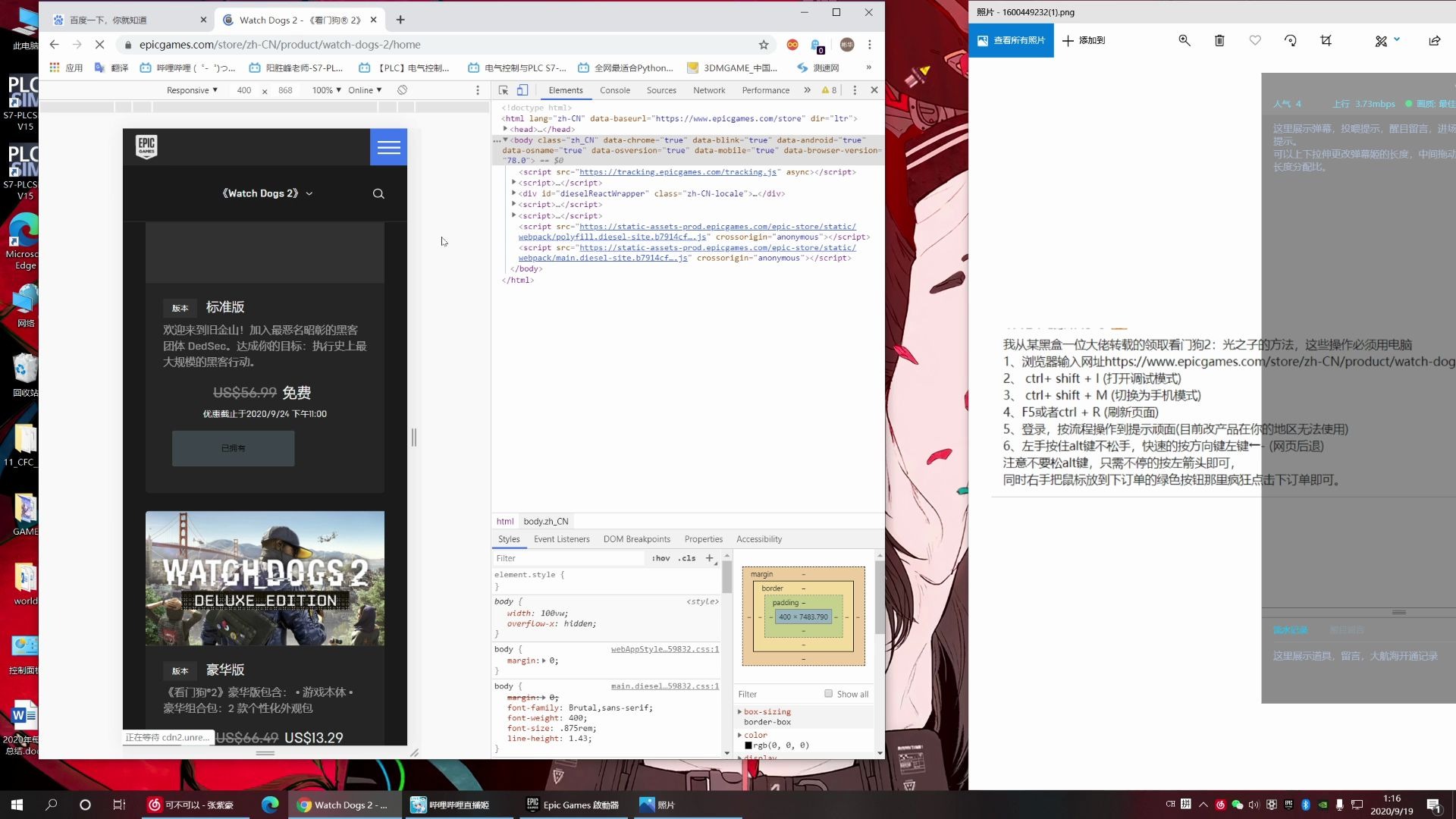This screenshot has width=1456, height=819.
Task: Open Task View on the taskbar
Action: [119, 805]
